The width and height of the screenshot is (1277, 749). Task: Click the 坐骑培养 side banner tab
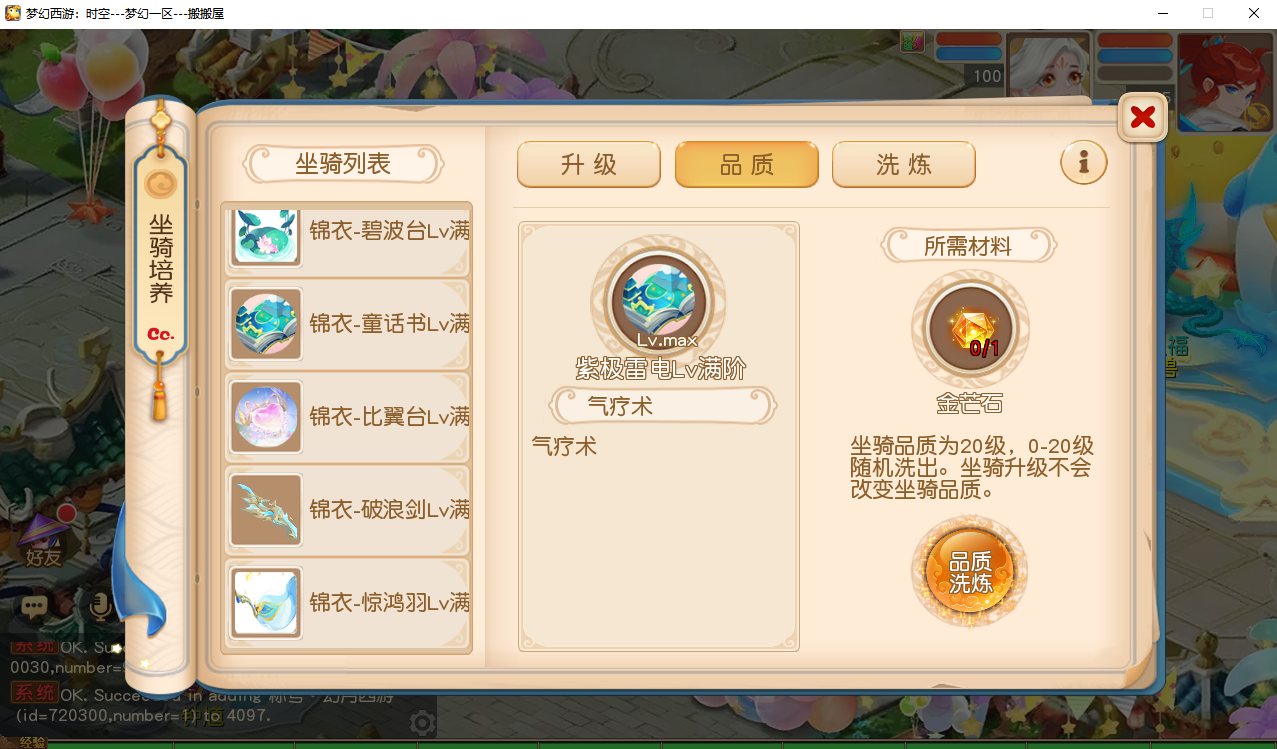[x=161, y=258]
